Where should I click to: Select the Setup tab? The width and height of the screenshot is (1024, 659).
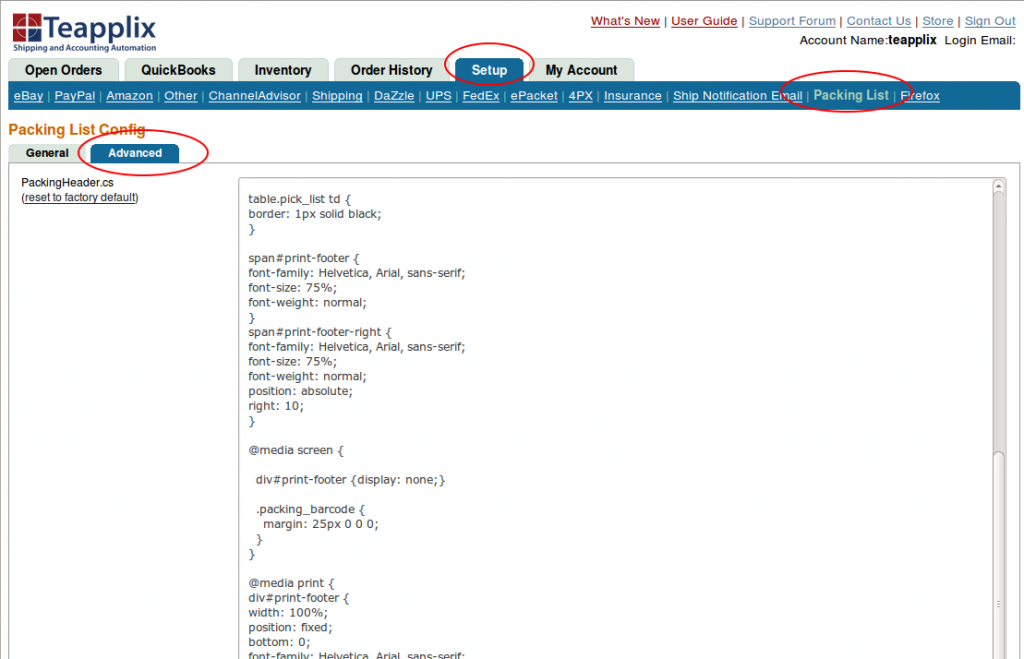[489, 70]
